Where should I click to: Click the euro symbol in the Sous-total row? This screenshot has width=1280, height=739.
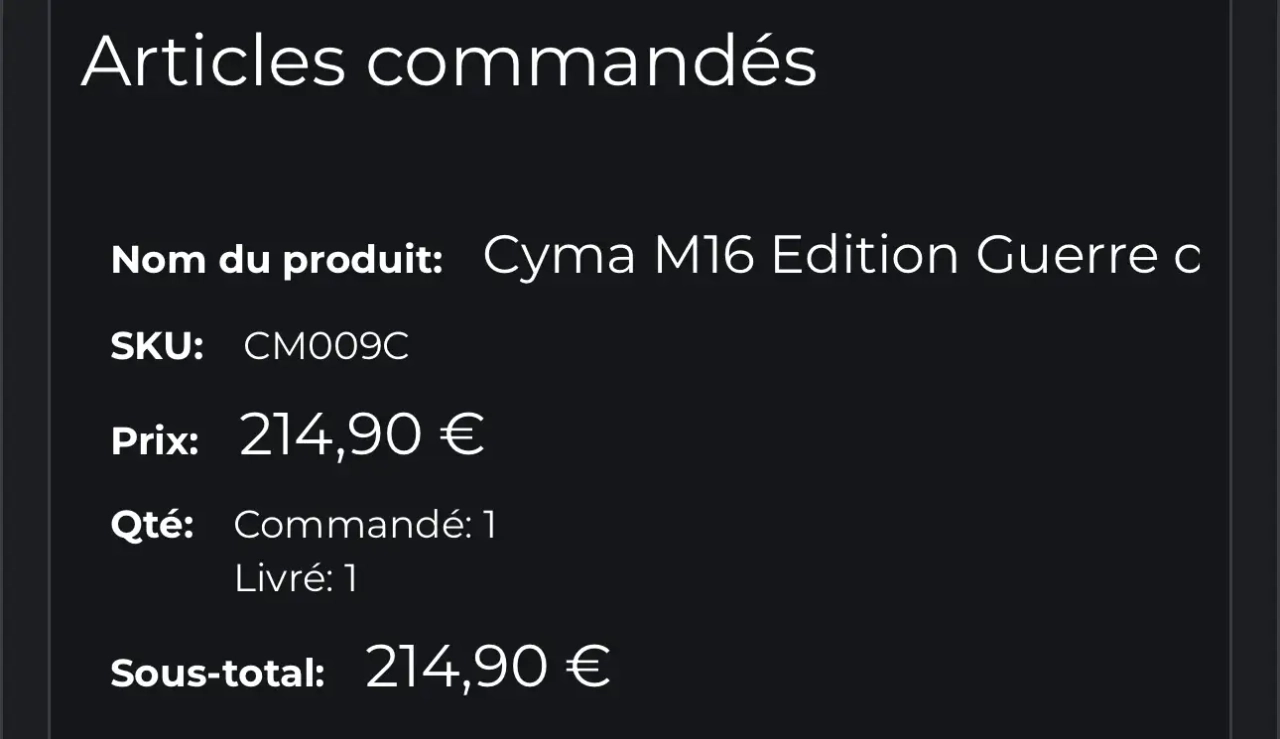(x=588, y=667)
